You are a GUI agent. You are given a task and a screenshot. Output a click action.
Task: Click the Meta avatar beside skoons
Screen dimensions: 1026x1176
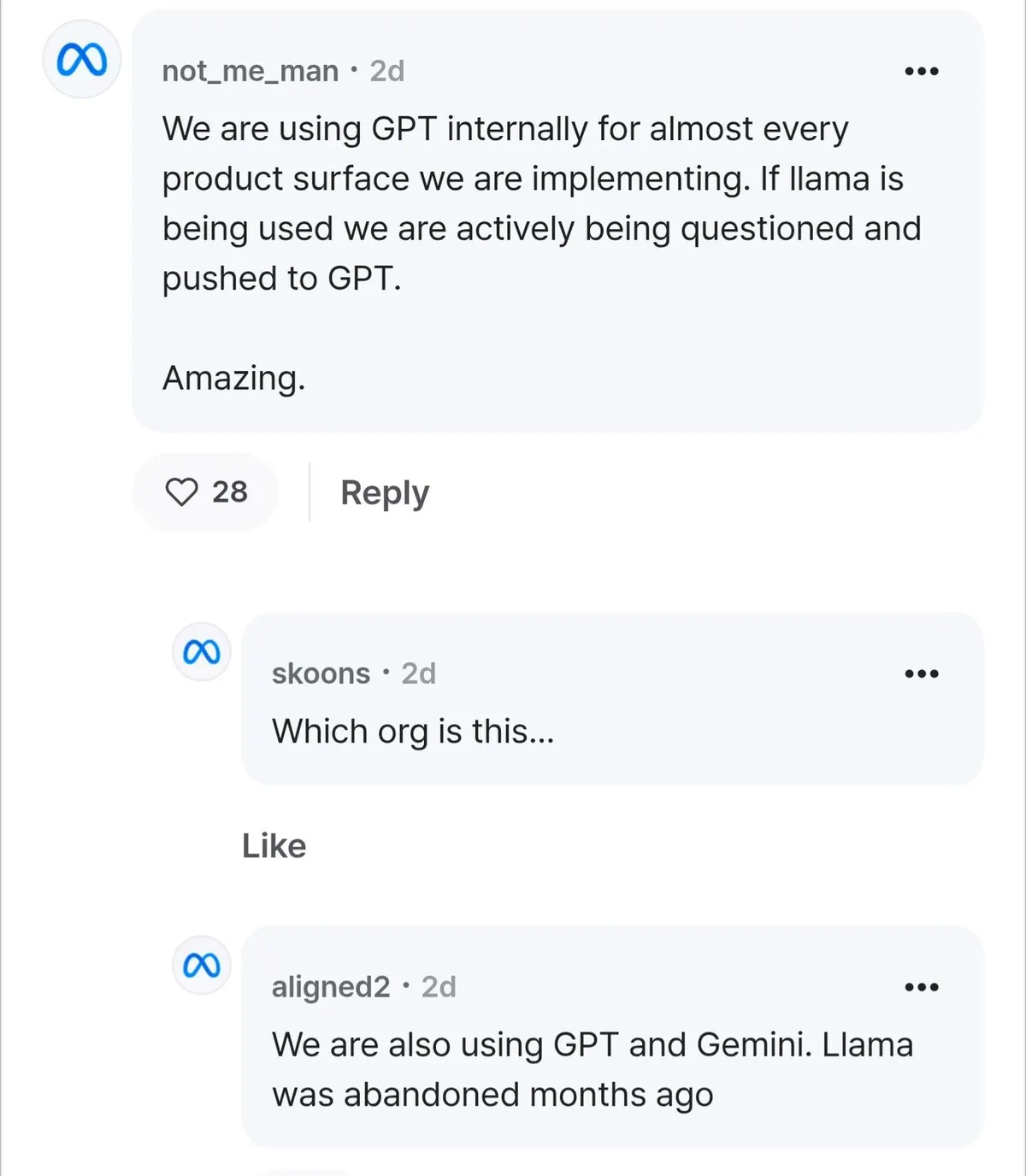pyautogui.click(x=202, y=652)
